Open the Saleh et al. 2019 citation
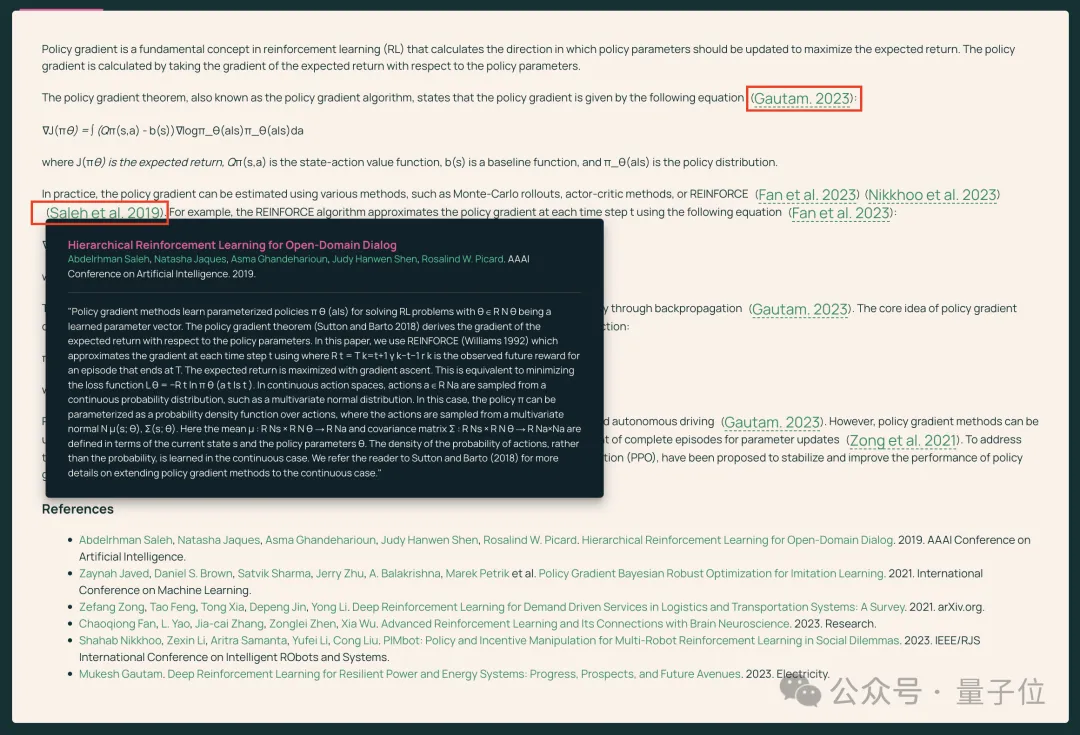Image resolution: width=1080 pixels, height=735 pixels. point(105,213)
